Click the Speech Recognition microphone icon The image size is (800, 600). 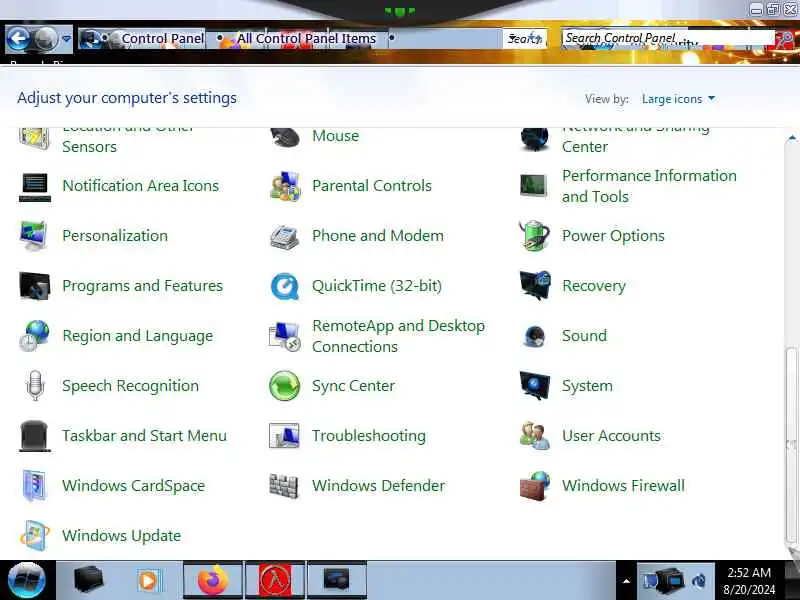(35, 386)
